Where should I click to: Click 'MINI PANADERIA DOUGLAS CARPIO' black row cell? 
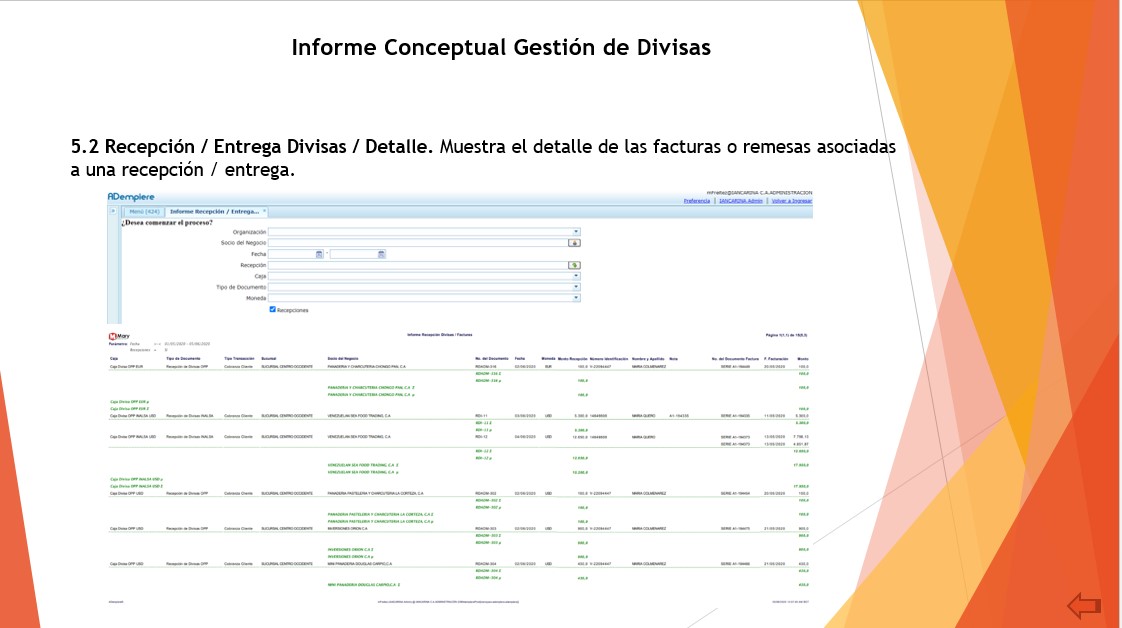click(359, 564)
